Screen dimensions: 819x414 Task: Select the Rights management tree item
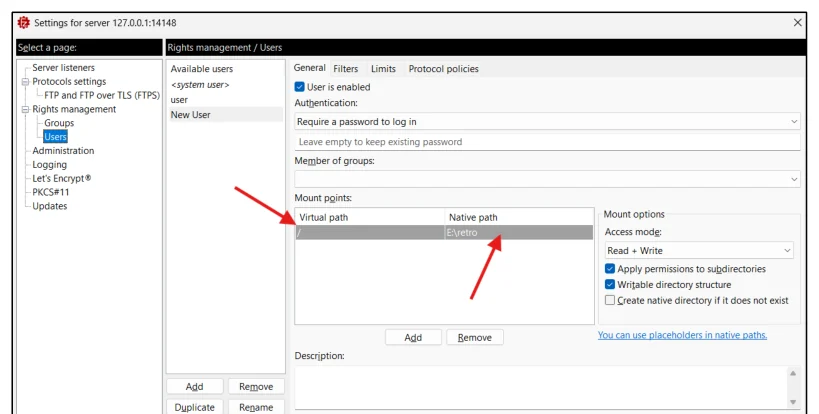[74, 109]
